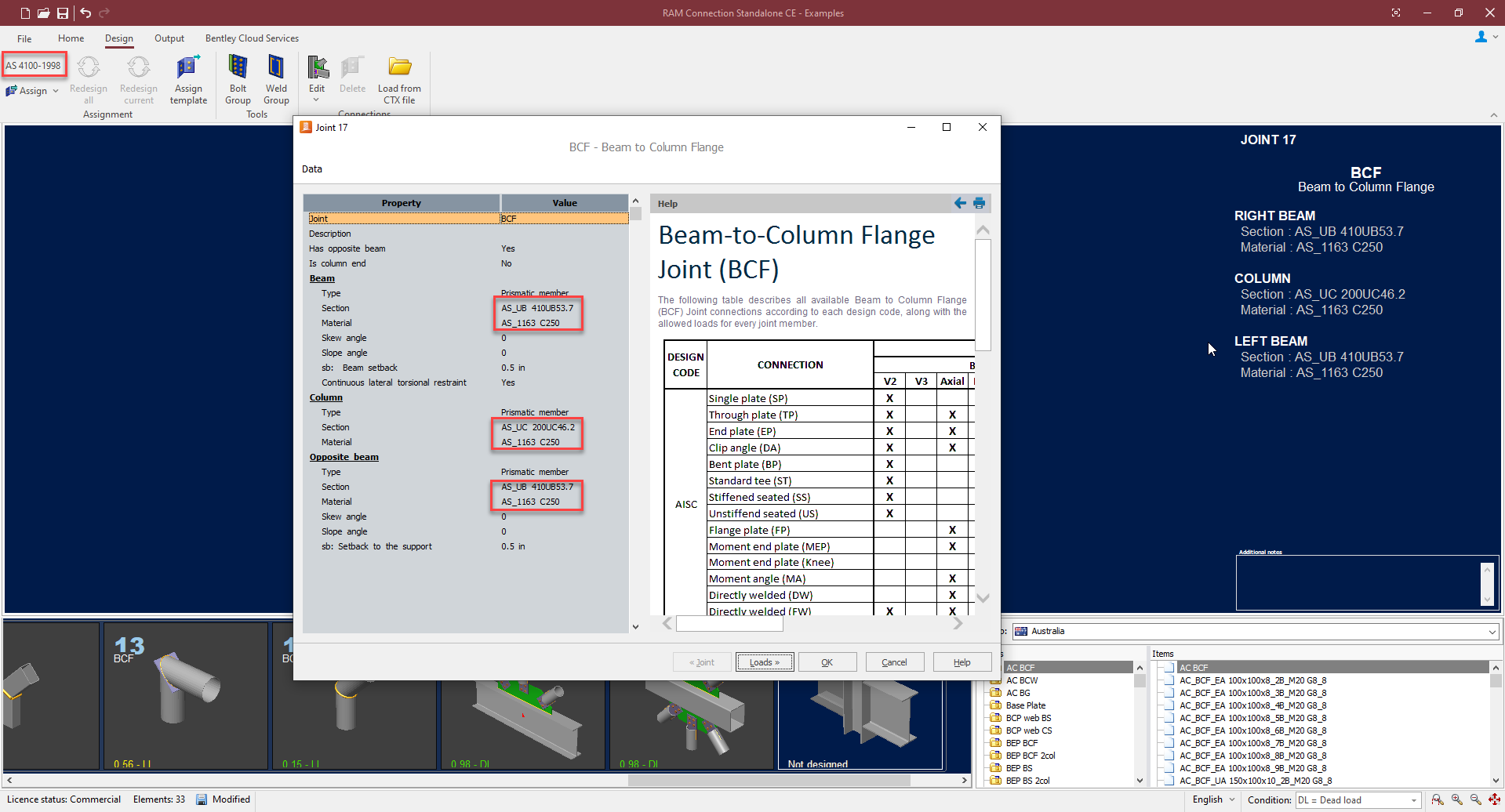Zoom in using the status bar magnifier
Image resolution: width=1505 pixels, height=812 pixels.
tap(1456, 799)
